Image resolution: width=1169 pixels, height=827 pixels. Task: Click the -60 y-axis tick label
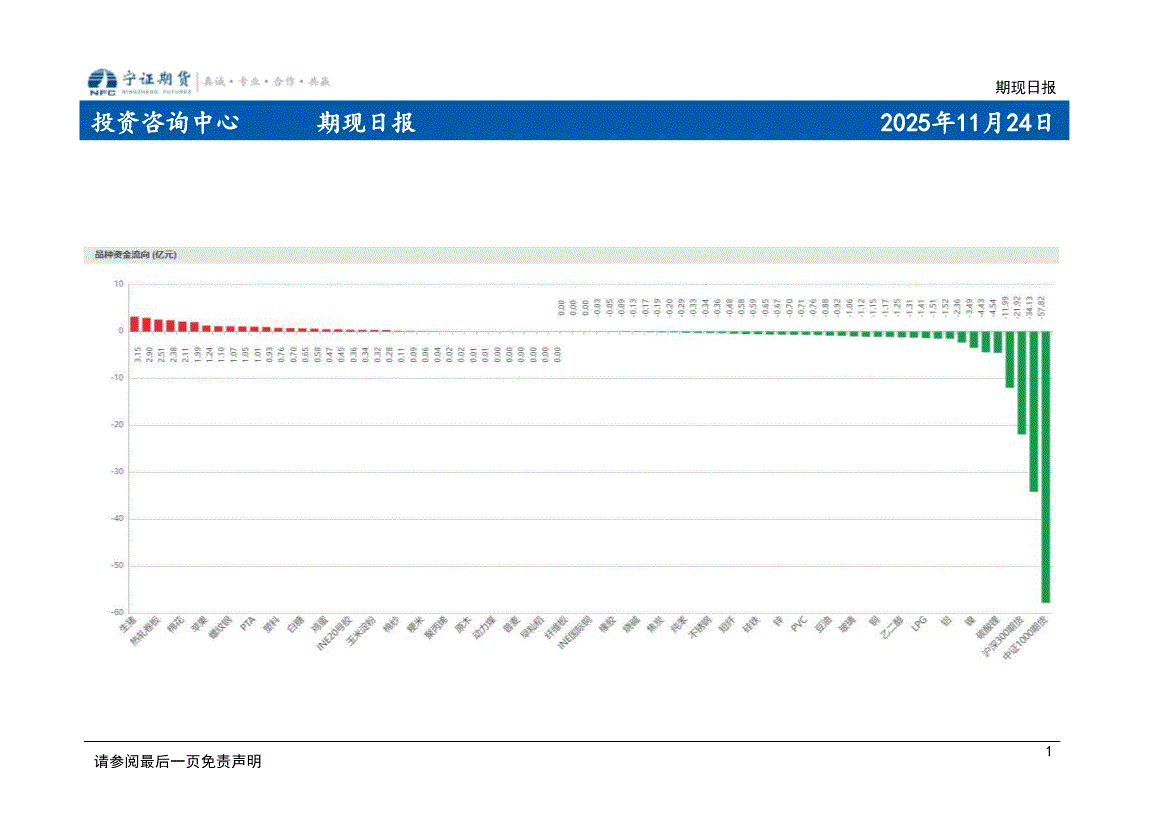[x=116, y=612]
